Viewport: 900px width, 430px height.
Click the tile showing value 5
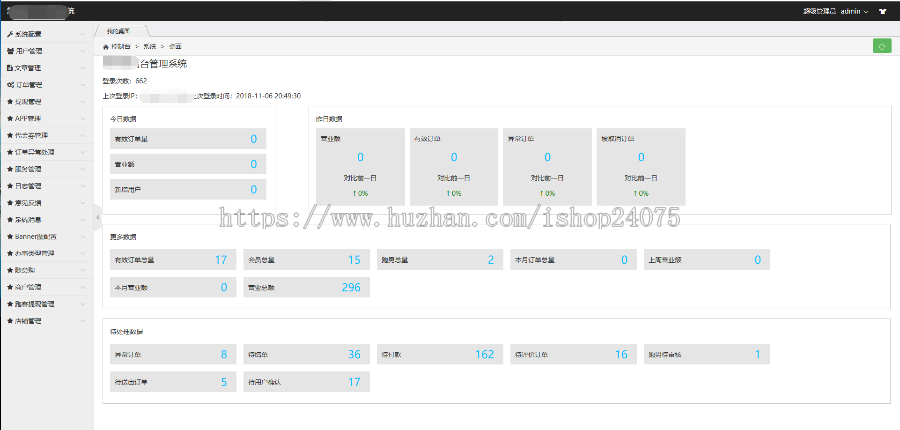tap(173, 382)
